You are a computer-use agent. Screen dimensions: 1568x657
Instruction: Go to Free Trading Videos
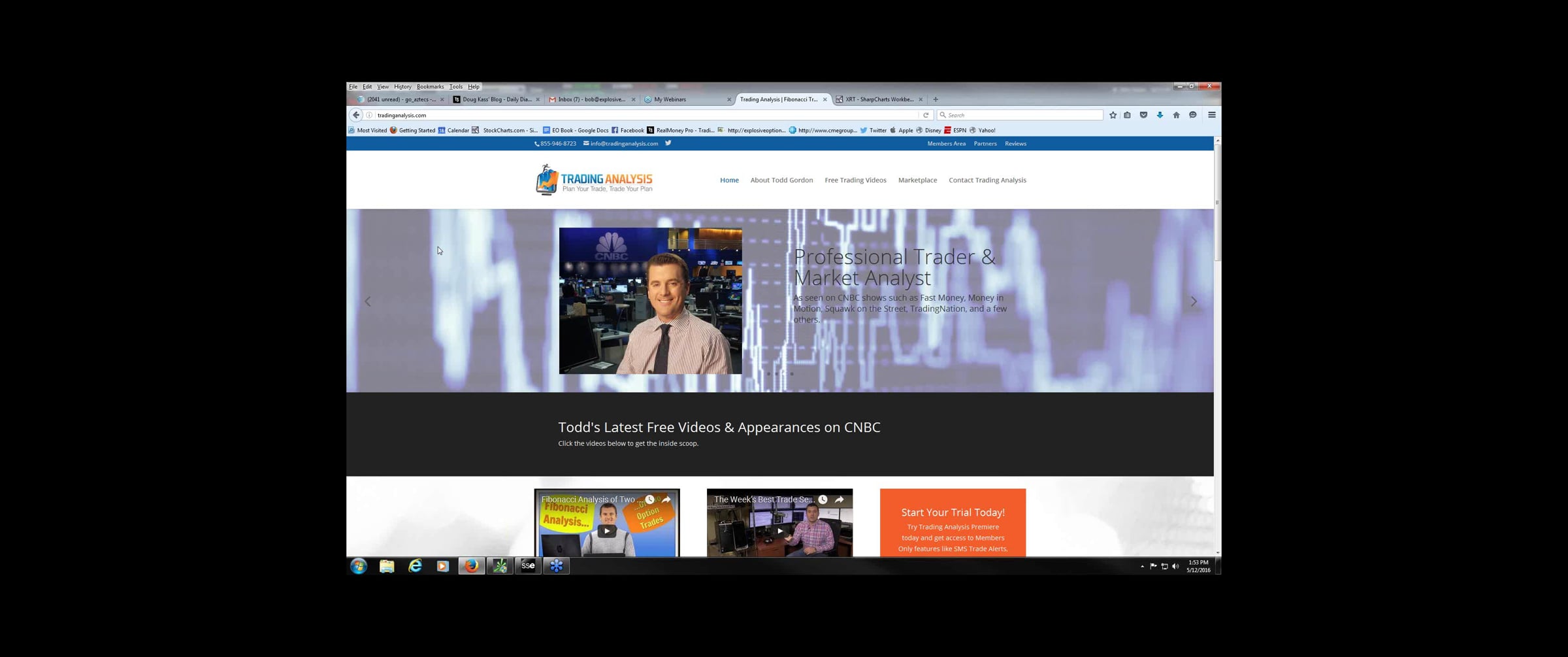click(855, 180)
